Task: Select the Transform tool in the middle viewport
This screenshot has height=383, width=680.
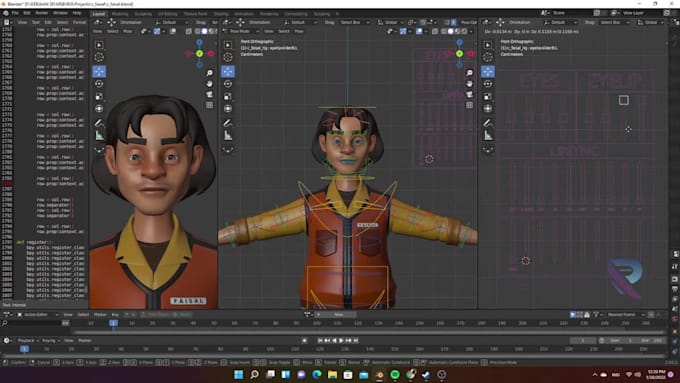Action: 228,108
